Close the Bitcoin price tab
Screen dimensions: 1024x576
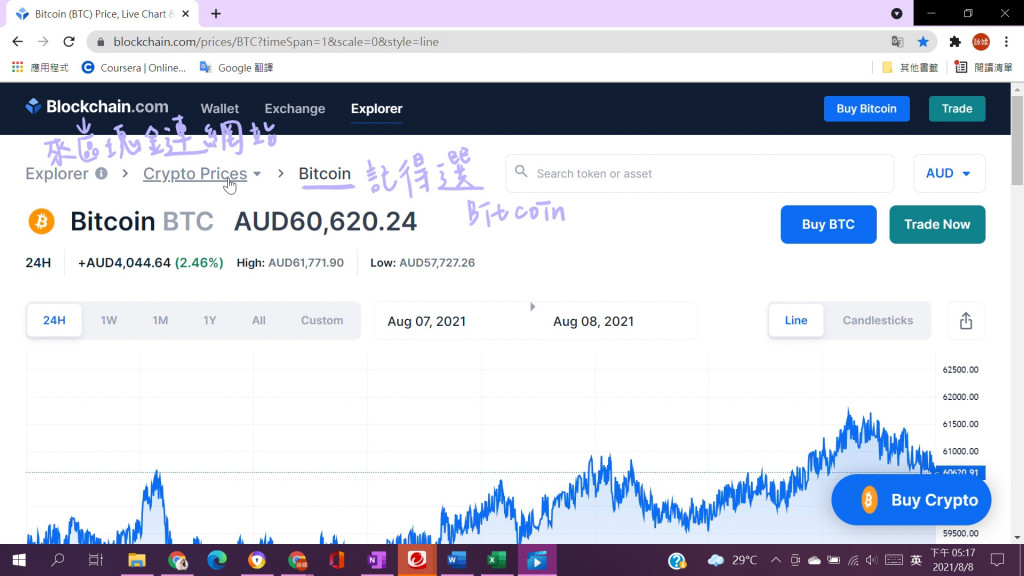(x=185, y=14)
